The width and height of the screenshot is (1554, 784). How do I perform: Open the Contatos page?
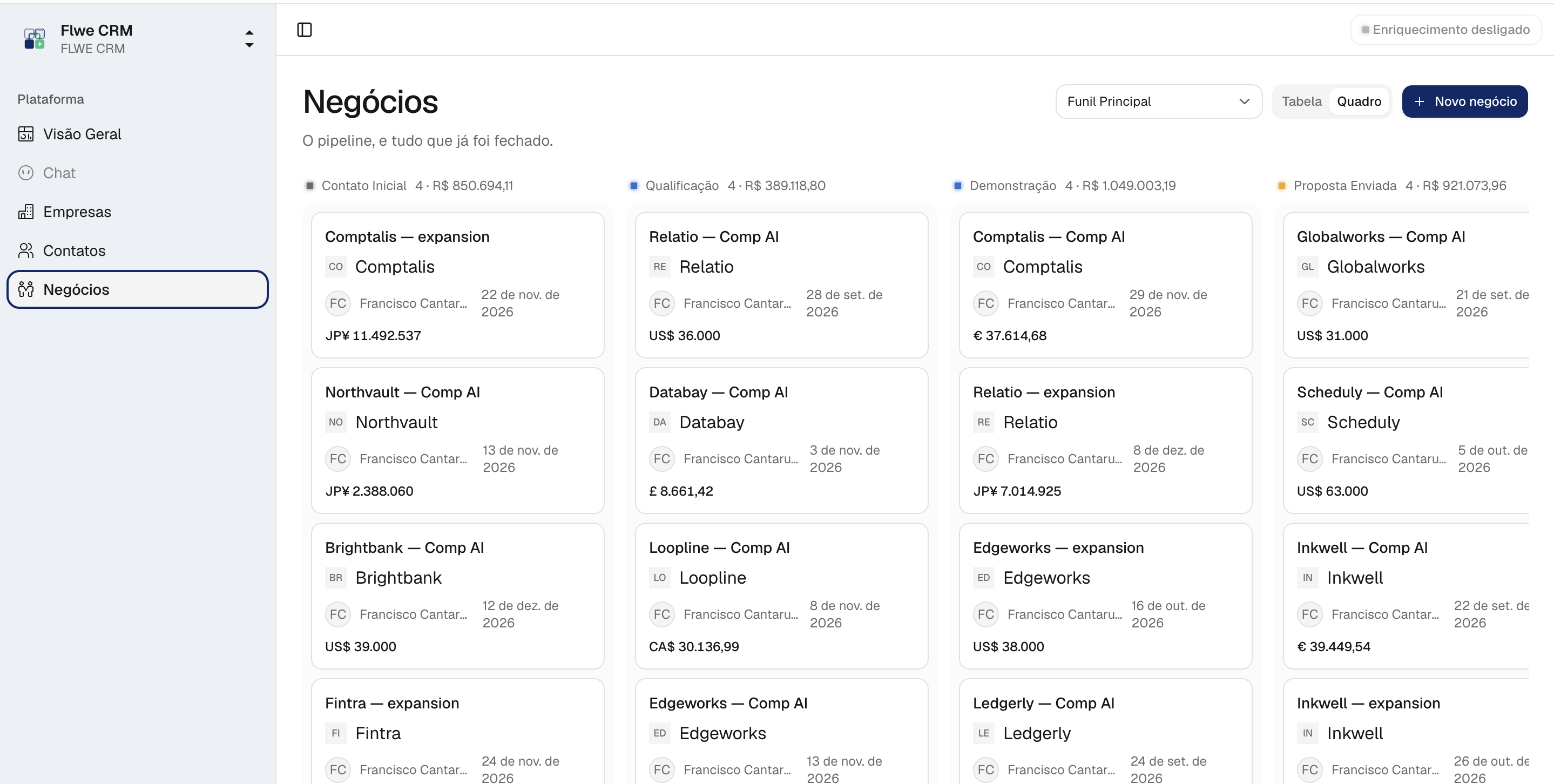click(138, 251)
